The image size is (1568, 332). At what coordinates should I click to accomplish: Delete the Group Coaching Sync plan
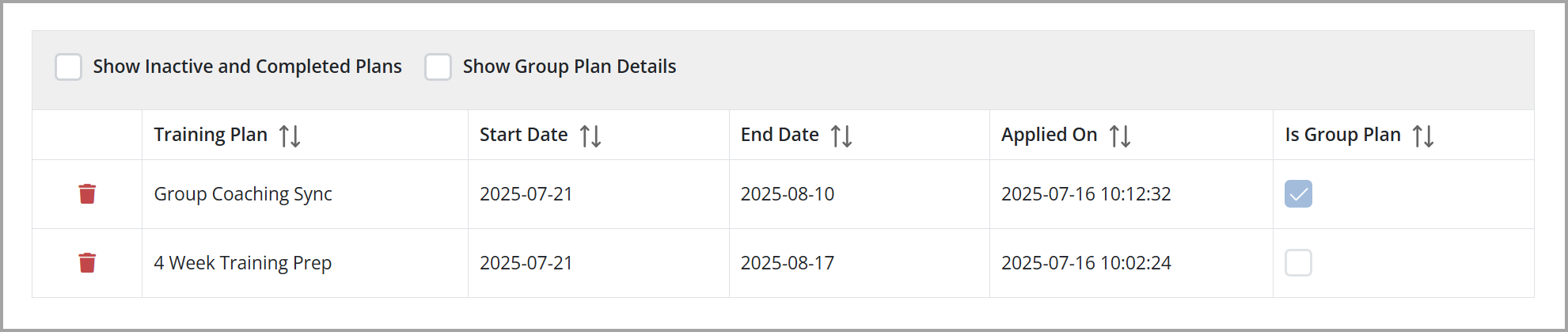(87, 194)
